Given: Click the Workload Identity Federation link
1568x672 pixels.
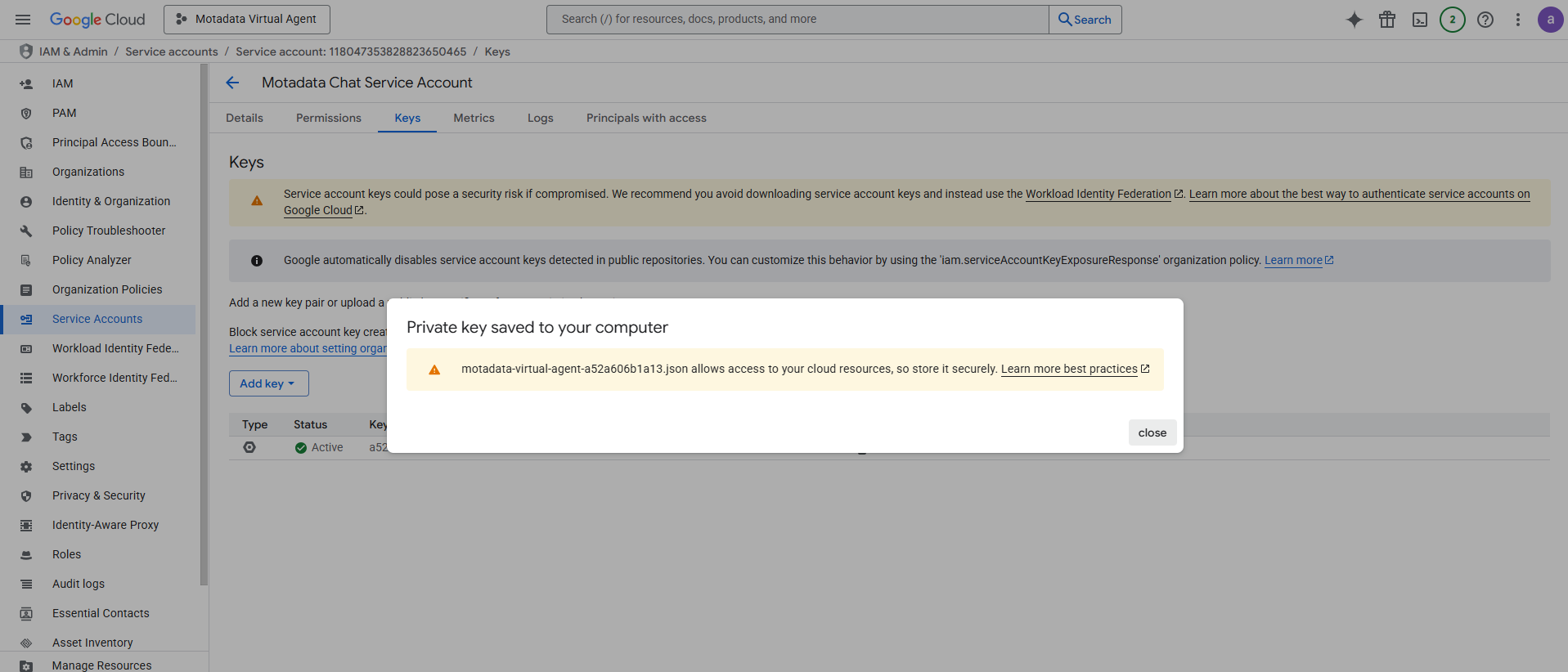Looking at the screenshot, I should point(1098,194).
